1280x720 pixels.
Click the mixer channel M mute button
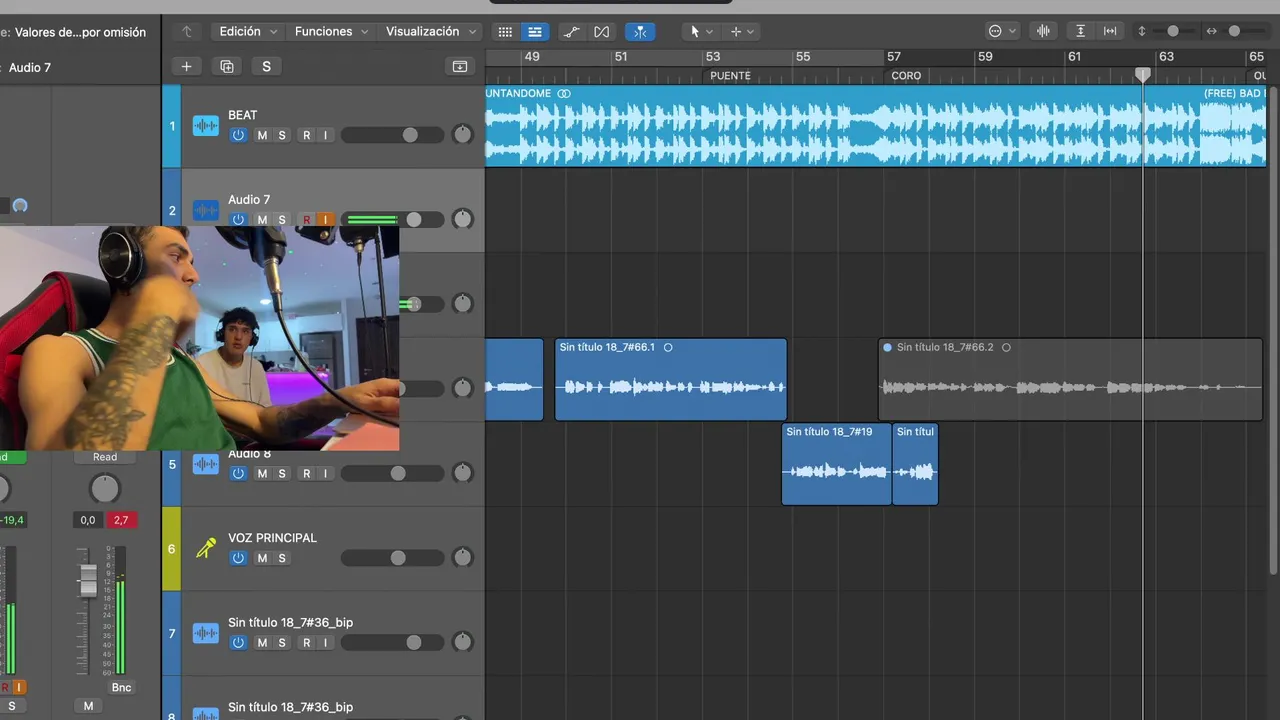(88, 706)
